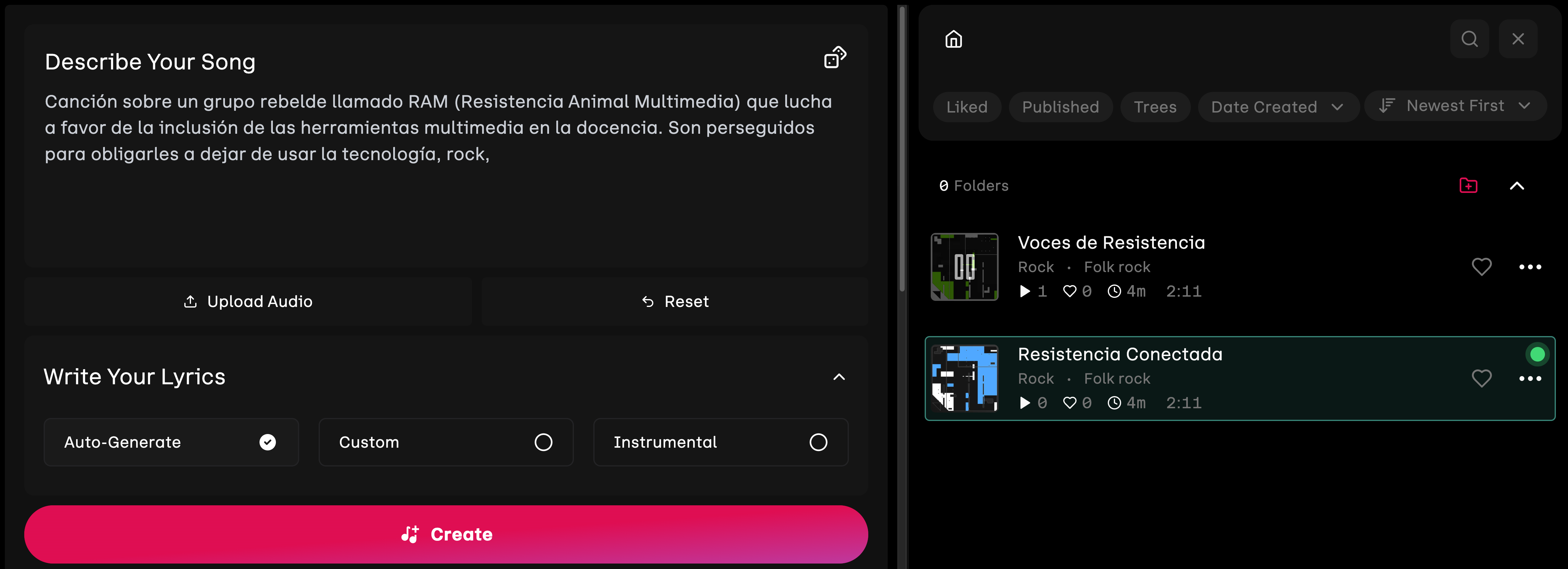
Task: Open the Newest First sort dropdown
Action: (1455, 106)
